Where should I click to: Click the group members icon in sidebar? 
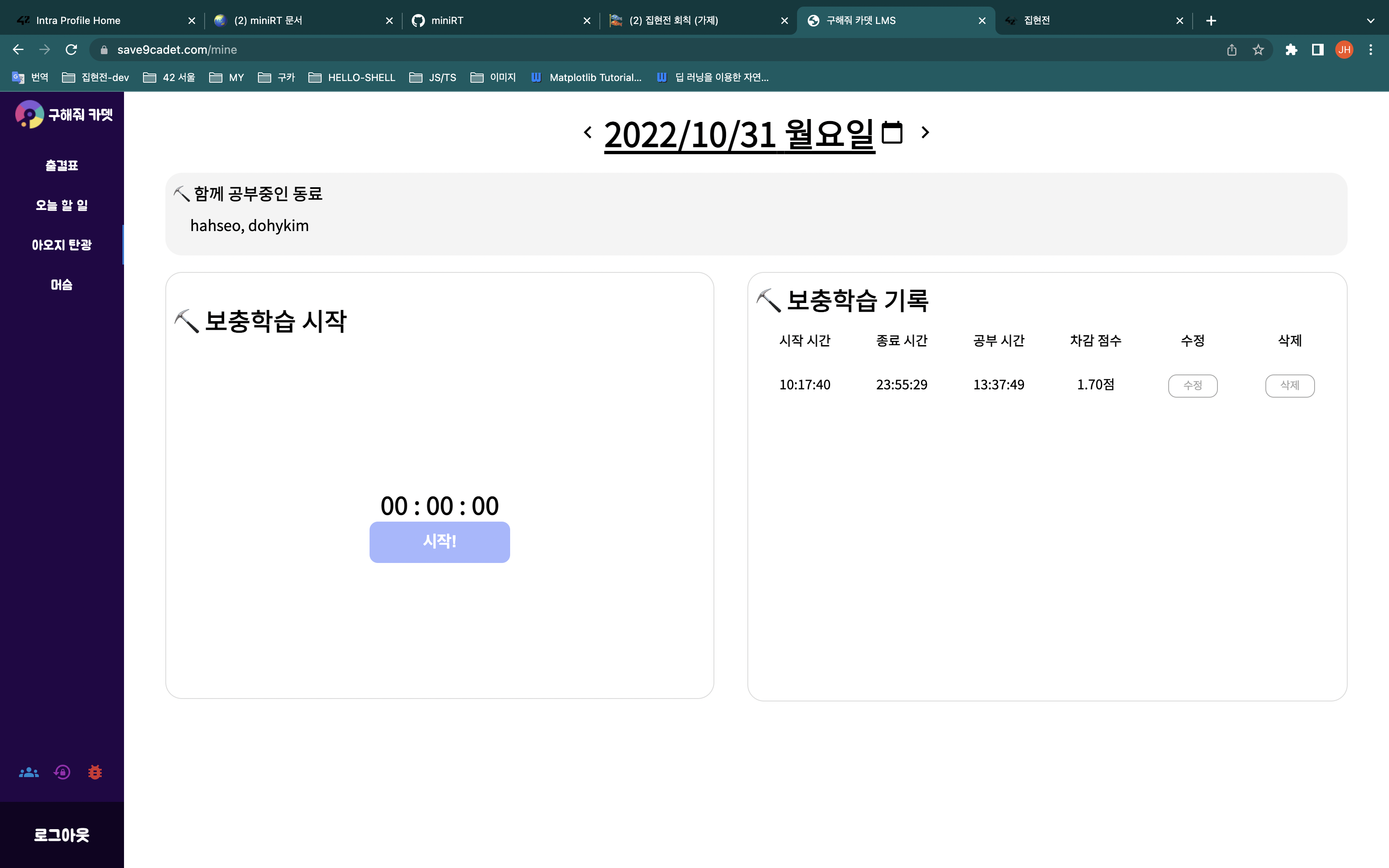pos(29,773)
